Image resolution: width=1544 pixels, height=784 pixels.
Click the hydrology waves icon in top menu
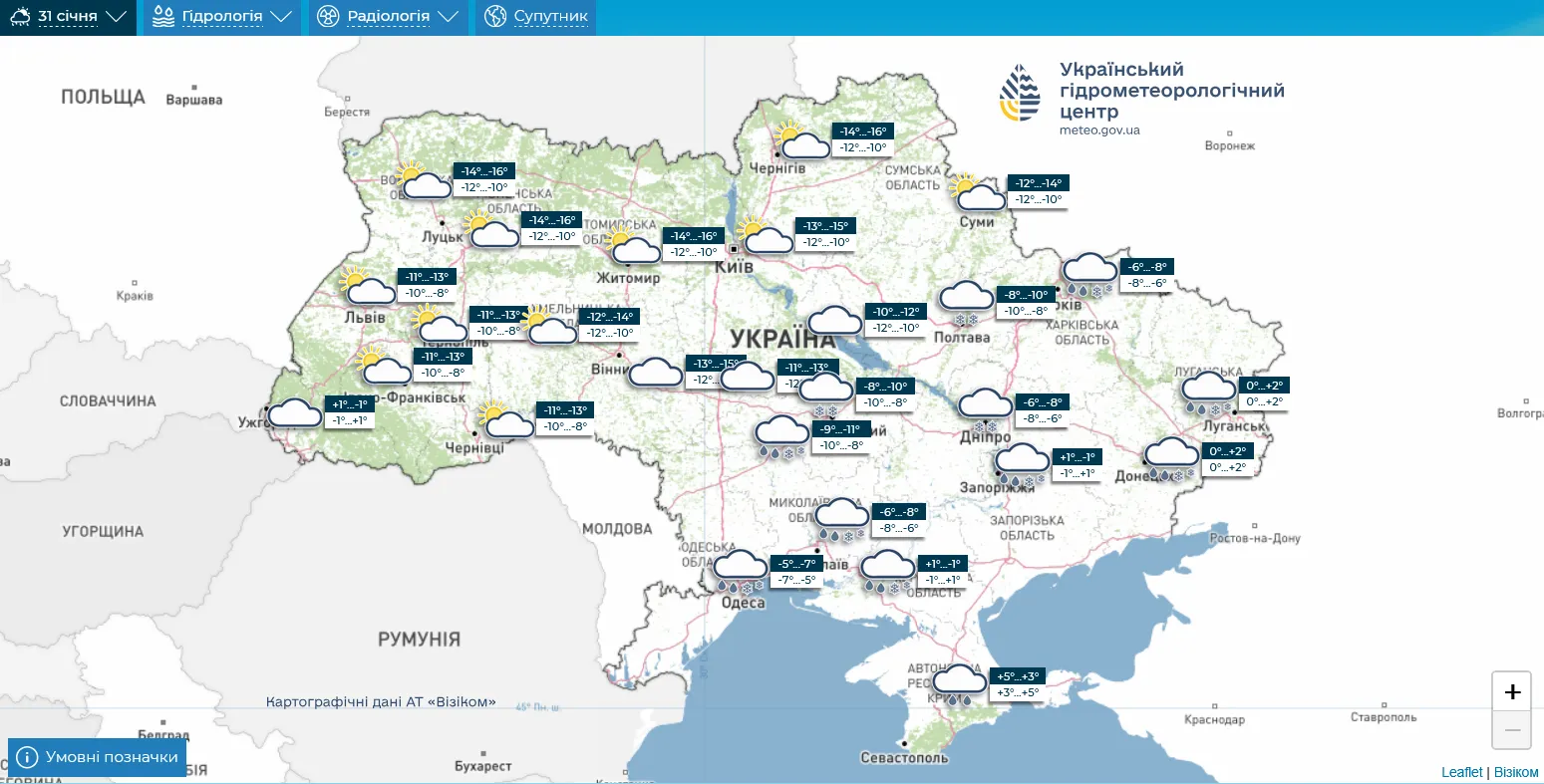click(162, 16)
